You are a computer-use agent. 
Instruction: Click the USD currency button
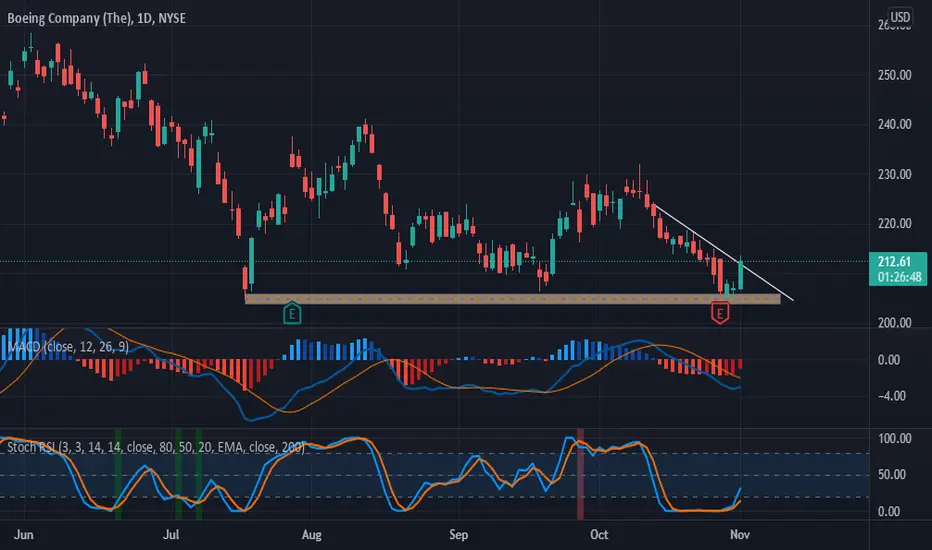[900, 17]
